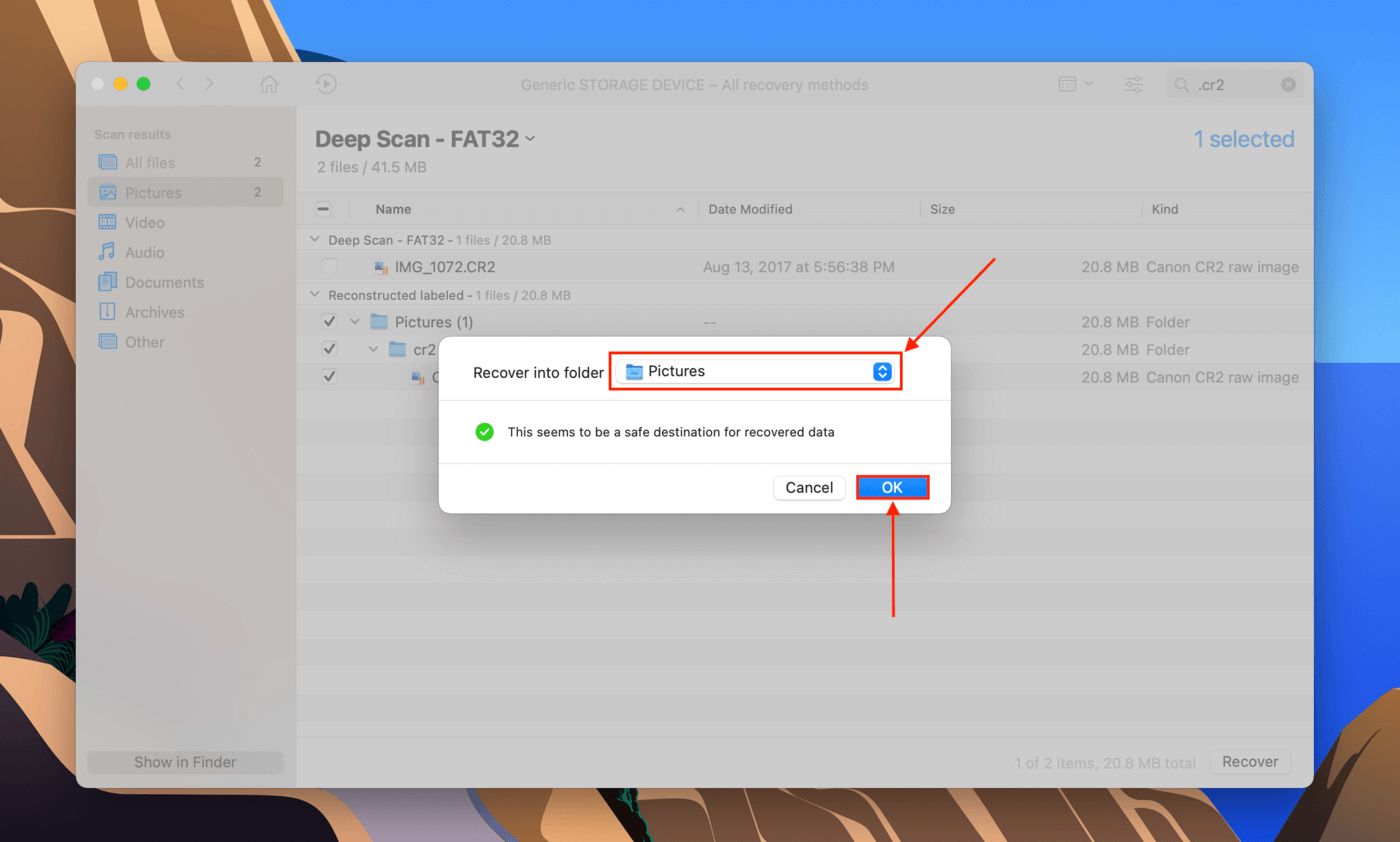The image size is (1400, 842).
Task: Click 1 of 2 items status text
Action: coord(1105,763)
